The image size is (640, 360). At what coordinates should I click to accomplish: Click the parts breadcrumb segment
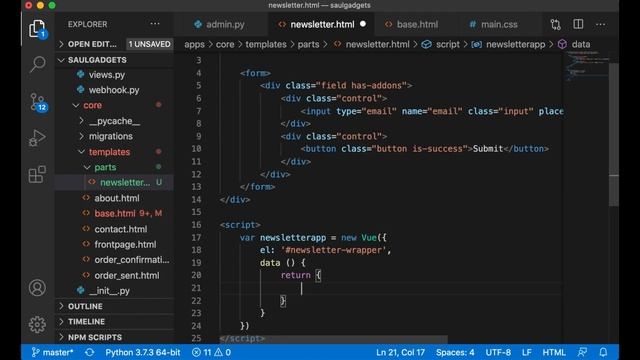[x=308, y=44]
